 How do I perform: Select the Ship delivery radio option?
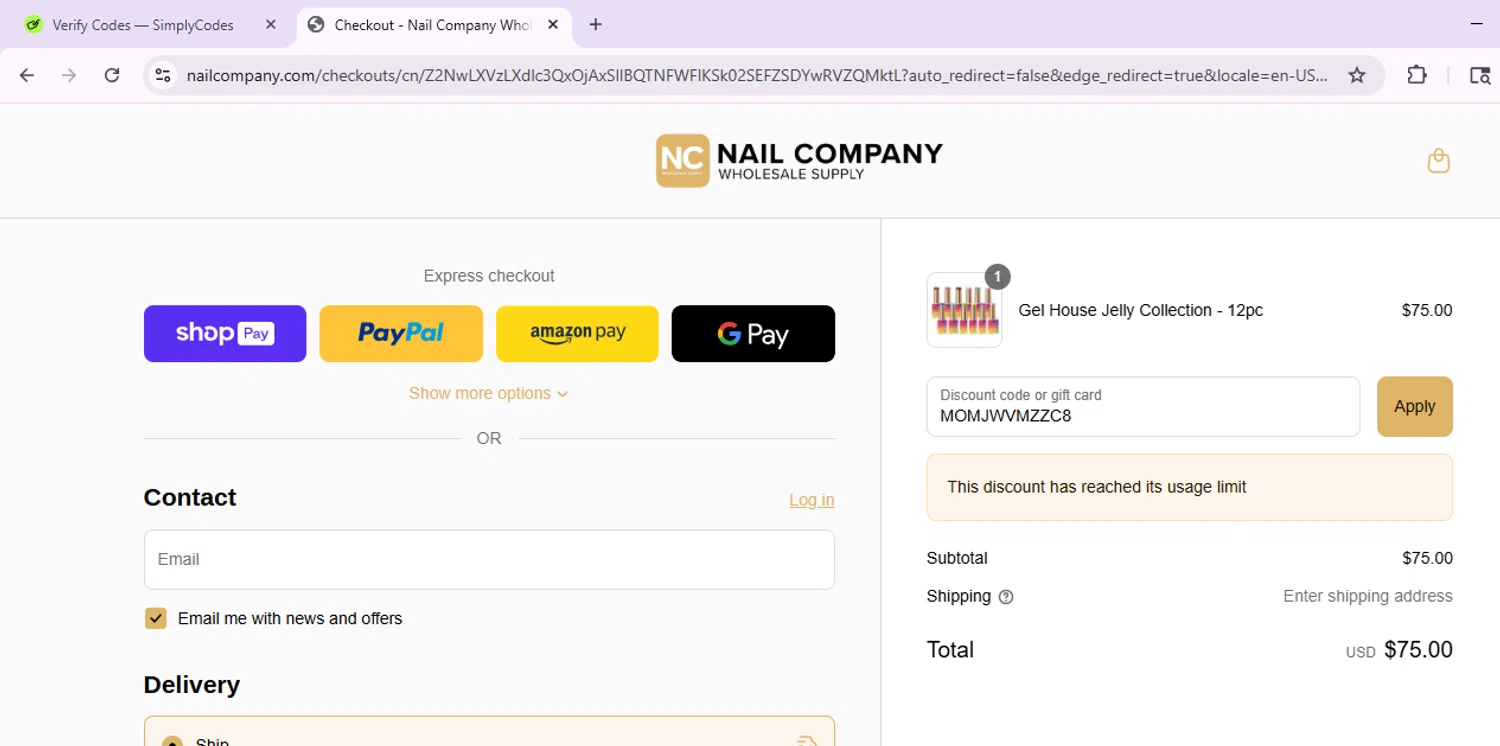pyautogui.click(x=172, y=742)
